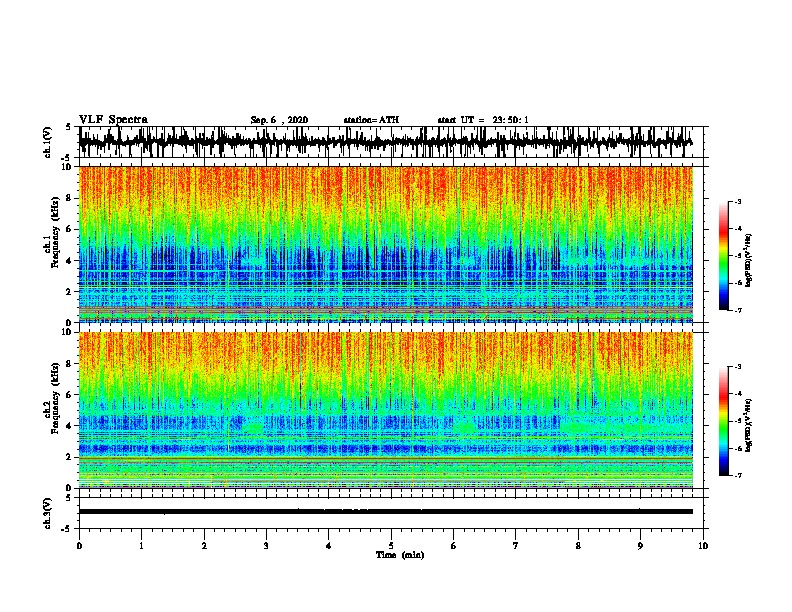
Task: Click the "start UT = 23:50: 1" text
Action: pyautogui.click(x=483, y=120)
